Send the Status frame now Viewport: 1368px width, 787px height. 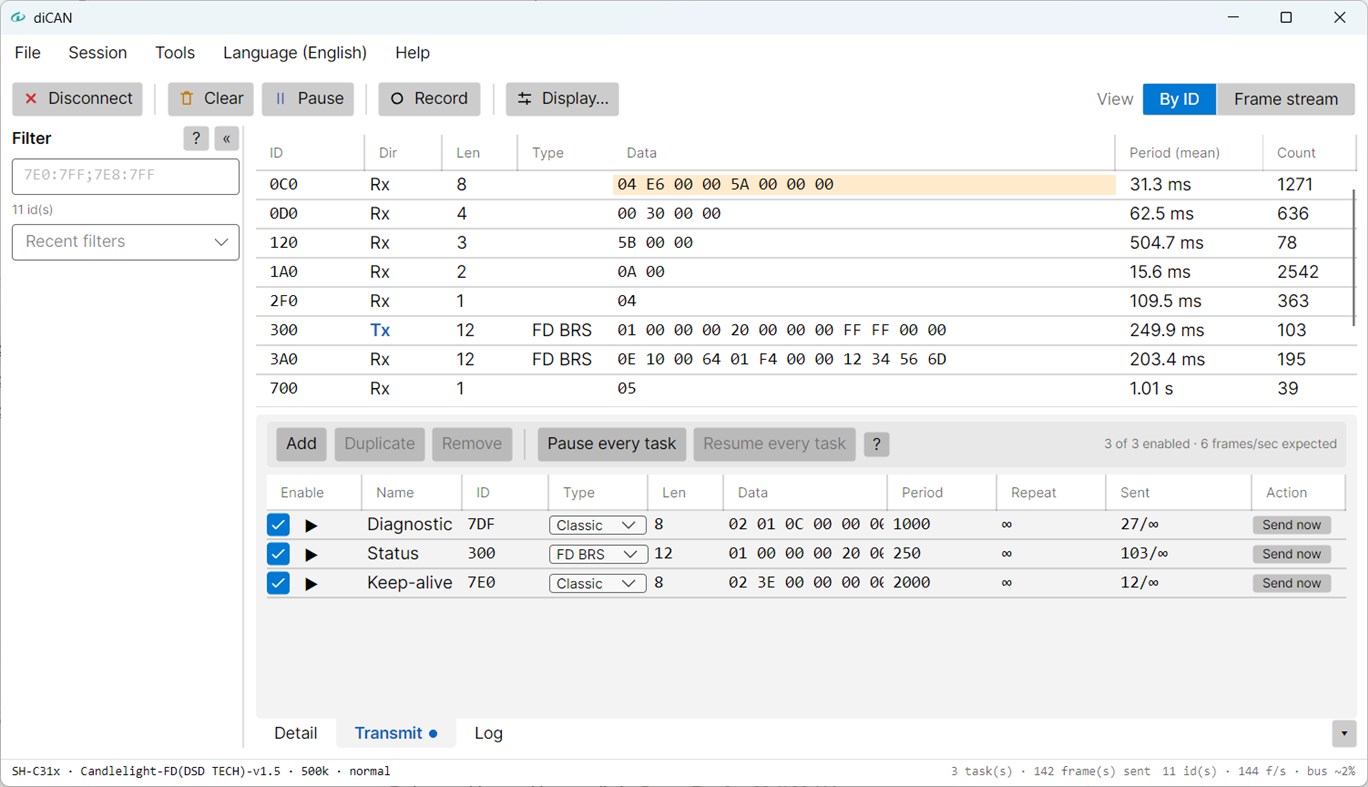[1291, 554]
